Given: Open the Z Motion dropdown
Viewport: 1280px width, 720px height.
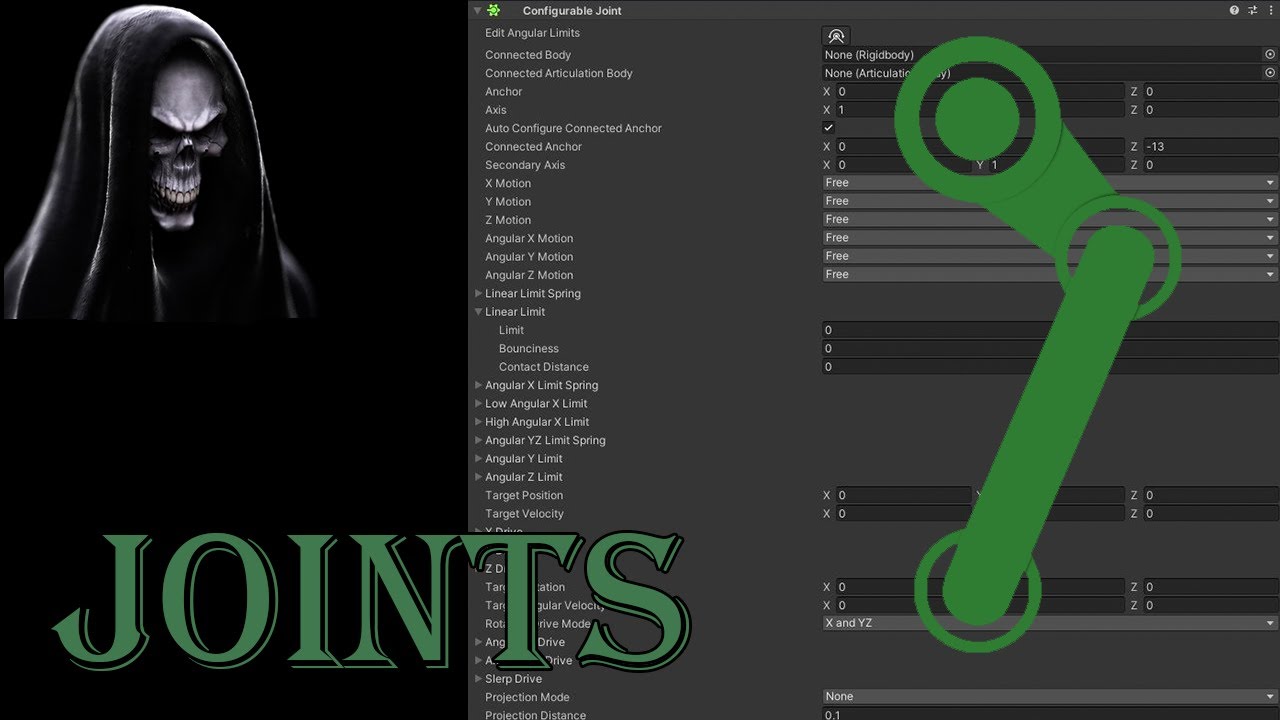Looking at the screenshot, I should coord(1050,219).
